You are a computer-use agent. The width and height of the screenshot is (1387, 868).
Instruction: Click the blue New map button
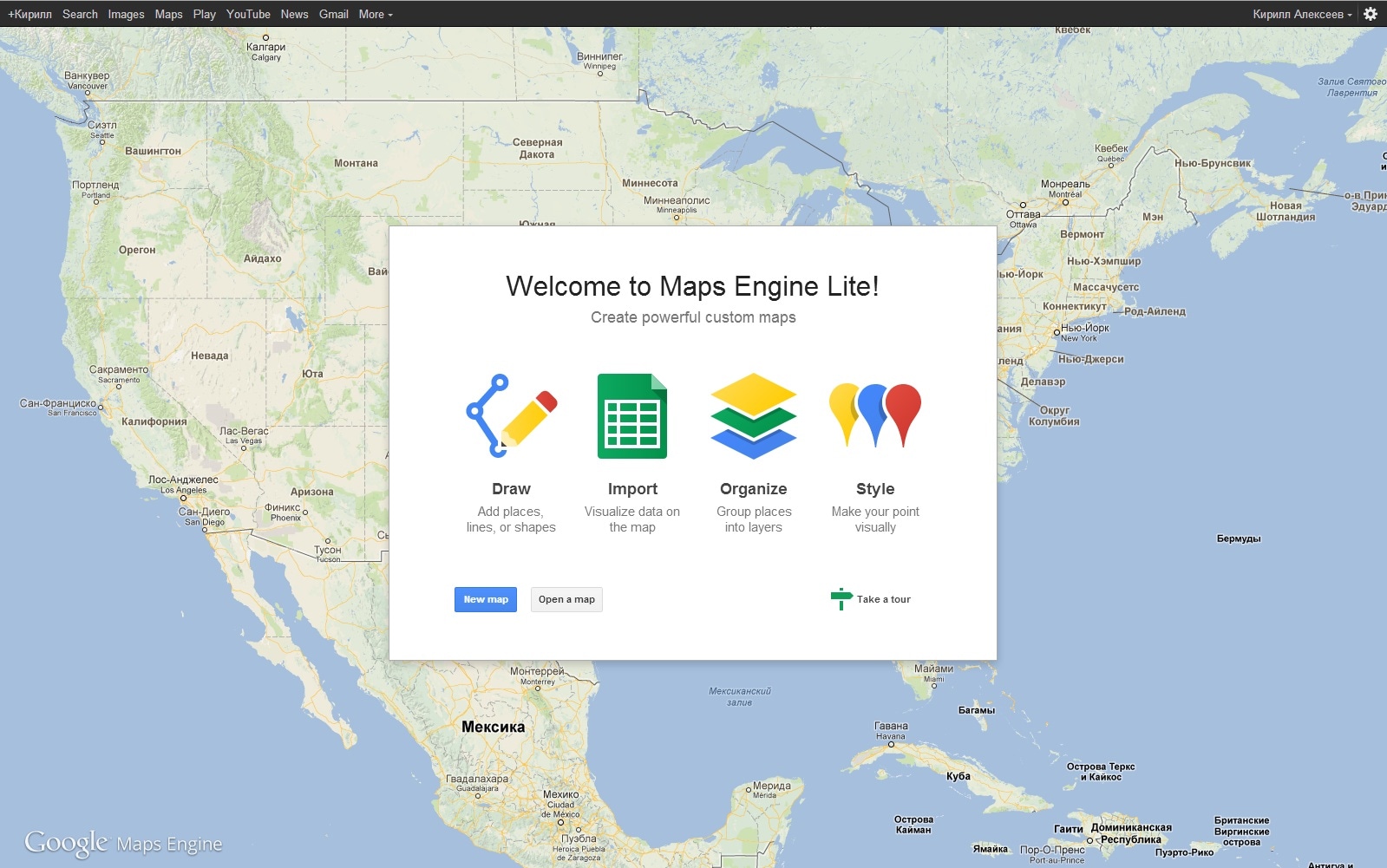coord(486,599)
